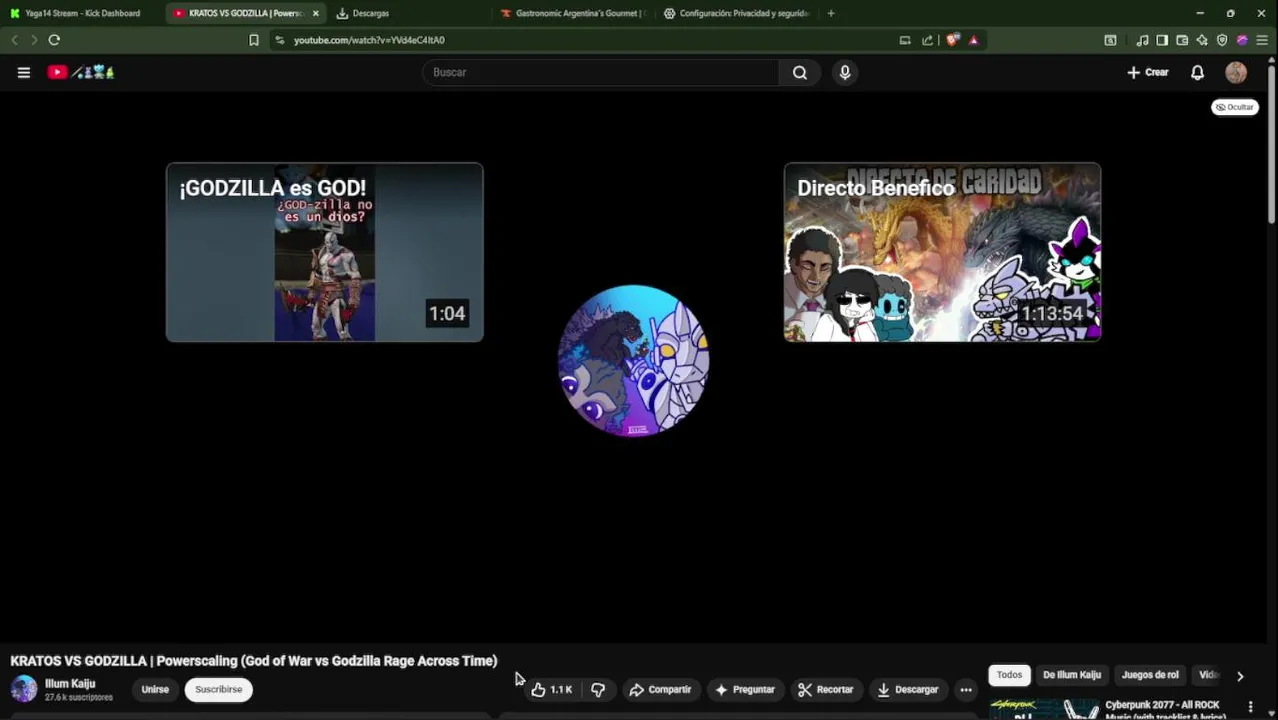Click the Descargar download button
Image resolution: width=1278 pixels, height=720 pixels.
[908, 689]
